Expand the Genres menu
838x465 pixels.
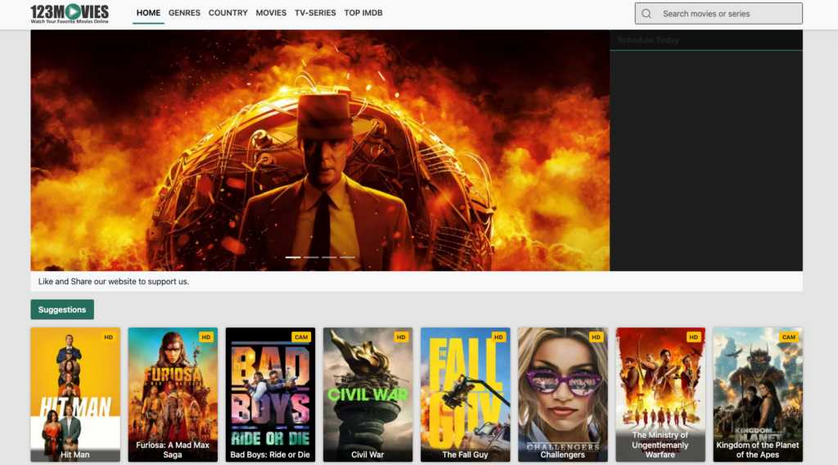[184, 14]
